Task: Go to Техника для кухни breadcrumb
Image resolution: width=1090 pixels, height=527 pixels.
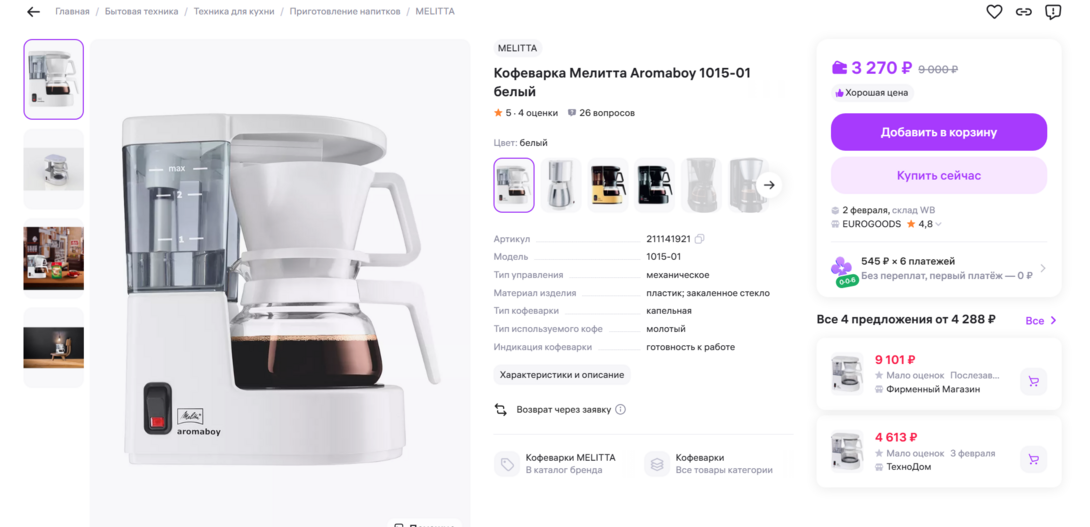Action: (235, 12)
